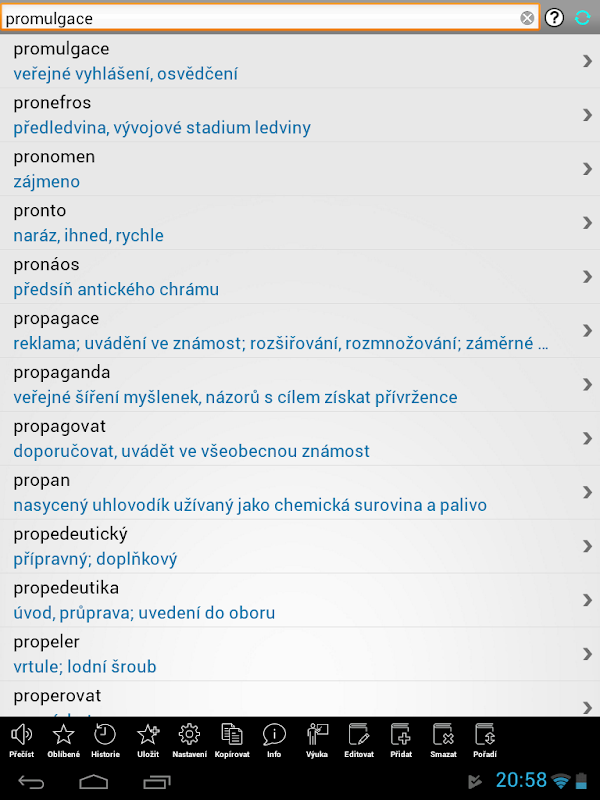The height and width of the screenshot is (800, 600).
Task: Tap the Smazat delete icon
Action: 443,738
